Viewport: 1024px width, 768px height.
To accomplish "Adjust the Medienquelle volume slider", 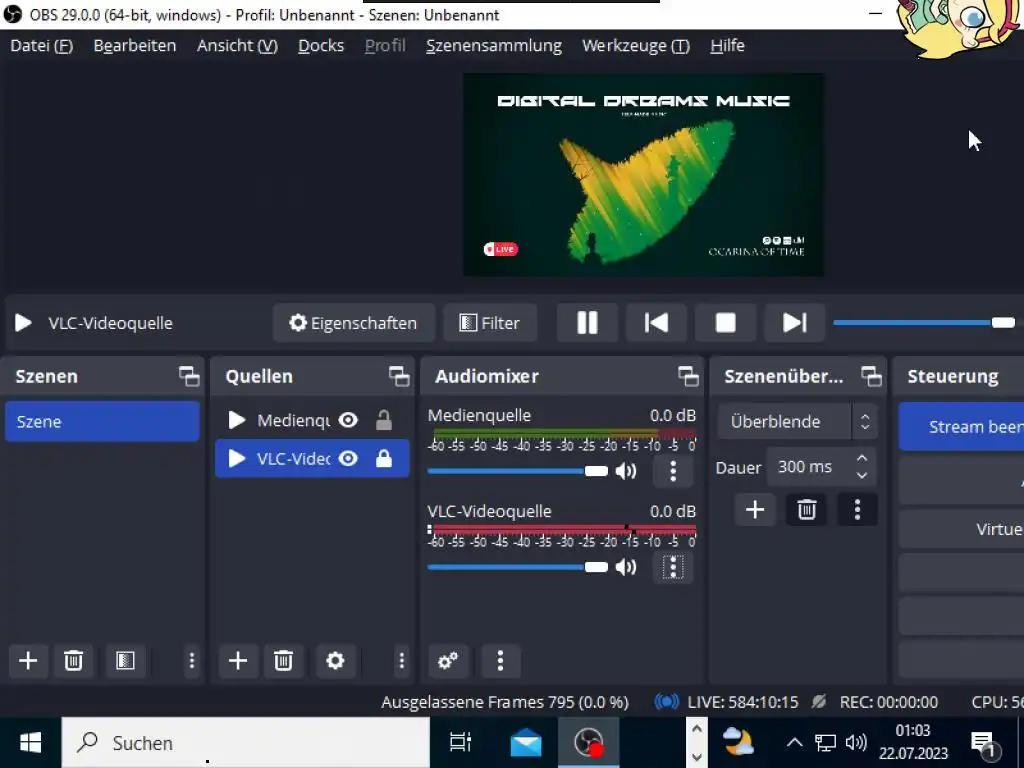I will [518, 471].
